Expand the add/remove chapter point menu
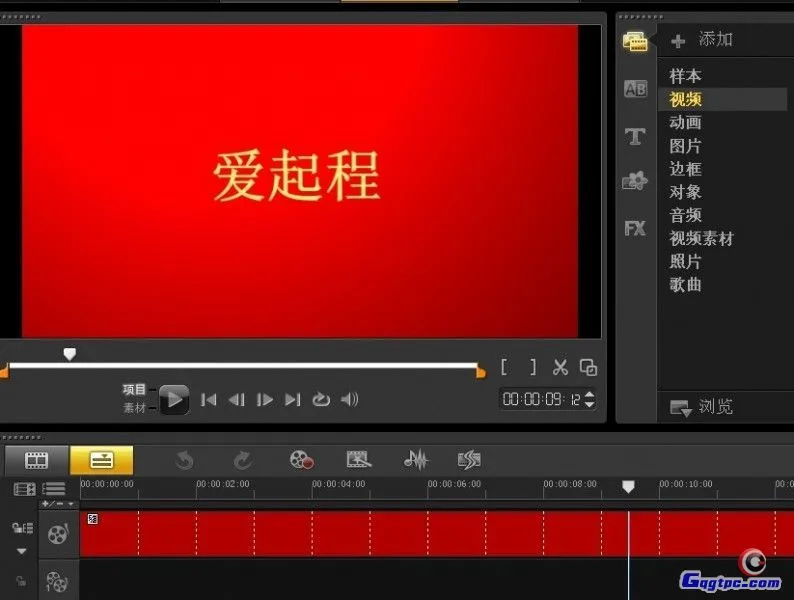This screenshot has height=600, width=794. pyautogui.click(x=59, y=504)
